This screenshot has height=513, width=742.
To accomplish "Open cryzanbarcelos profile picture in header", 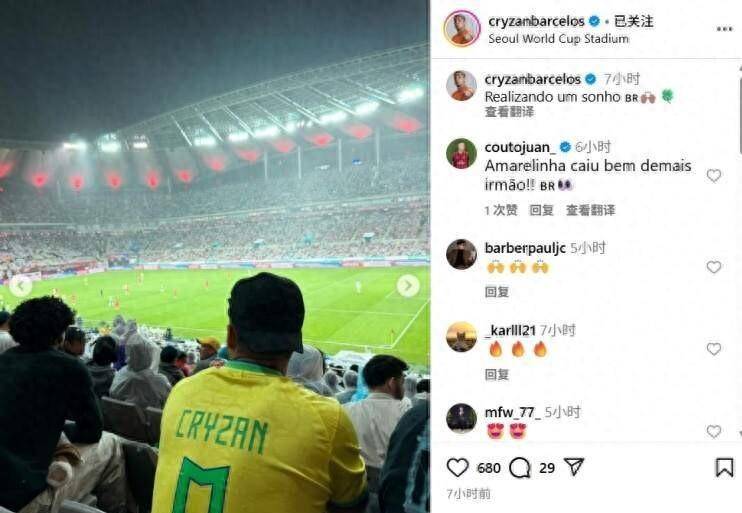I will [x=462, y=28].
